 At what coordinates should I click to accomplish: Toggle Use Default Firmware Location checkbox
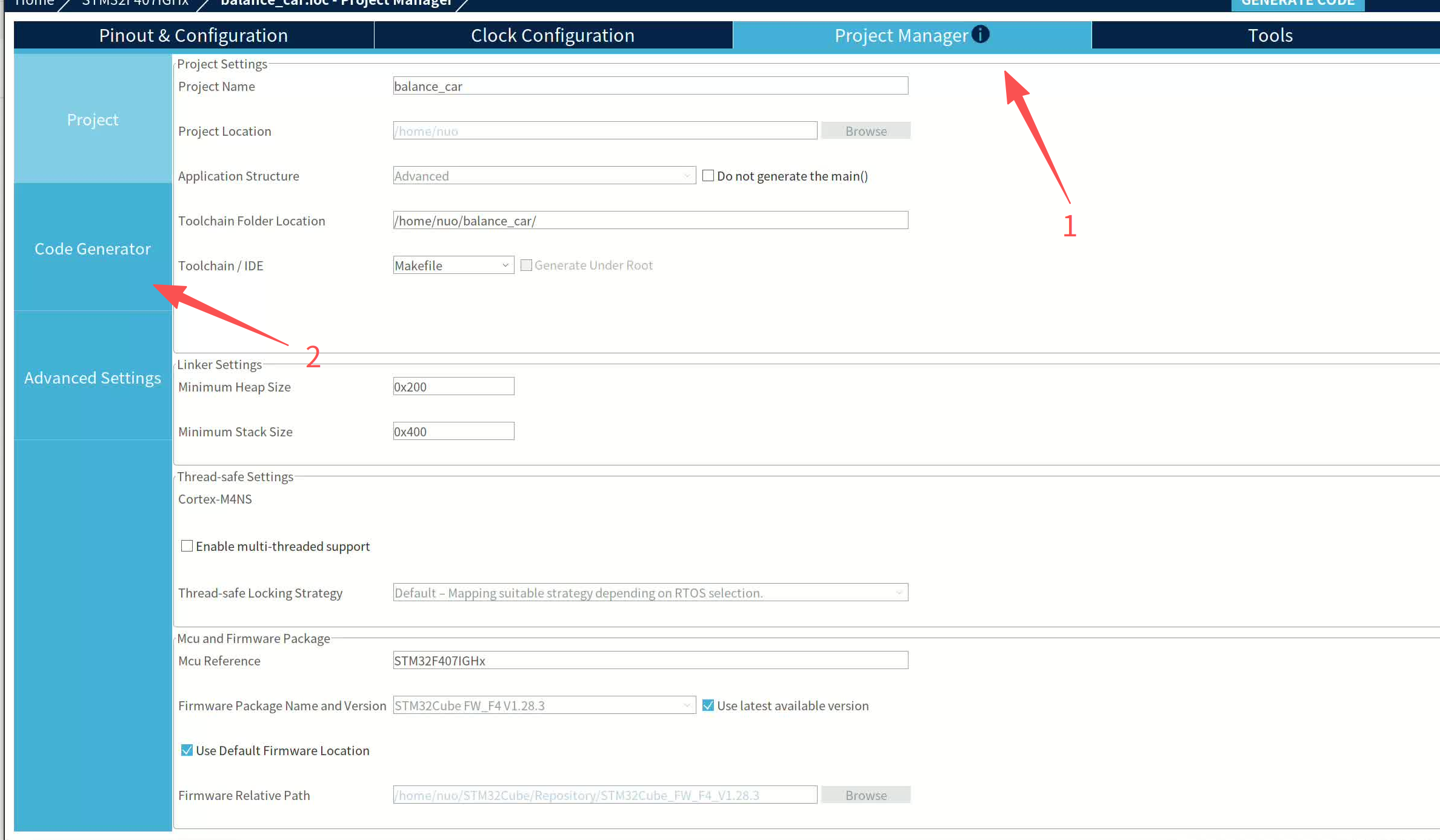[x=187, y=750]
